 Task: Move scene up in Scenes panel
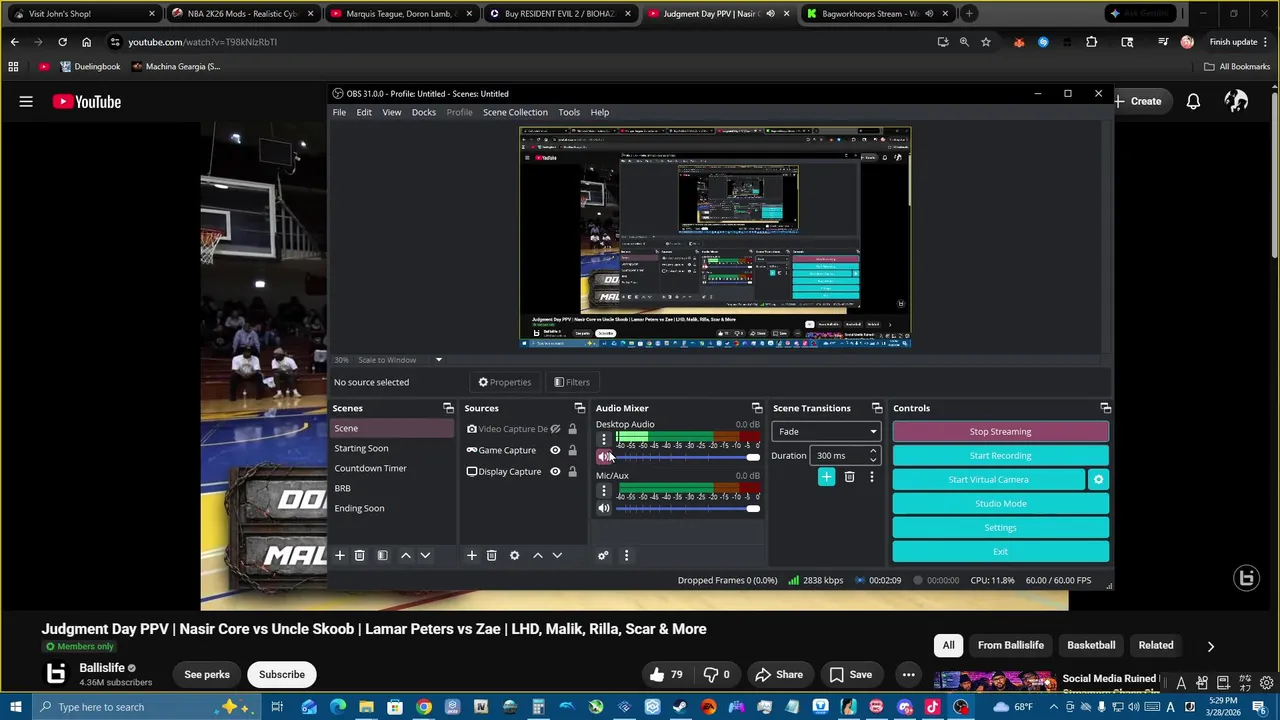[405, 555]
